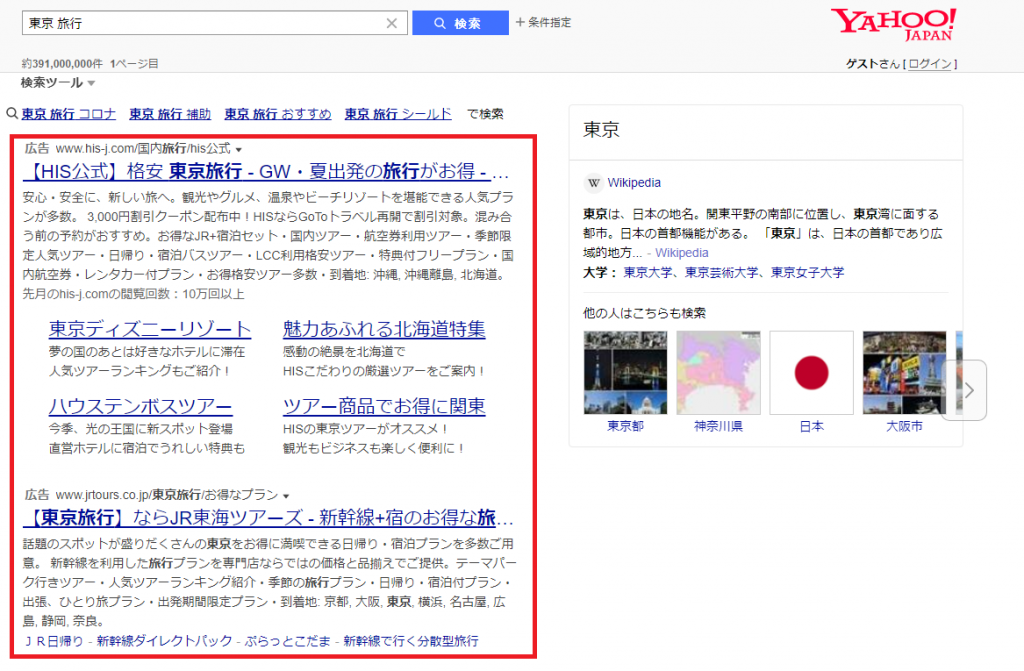Open the his-j.com ad URL dropdown arrow
This screenshot has height=671, width=1024.
coord(239,150)
